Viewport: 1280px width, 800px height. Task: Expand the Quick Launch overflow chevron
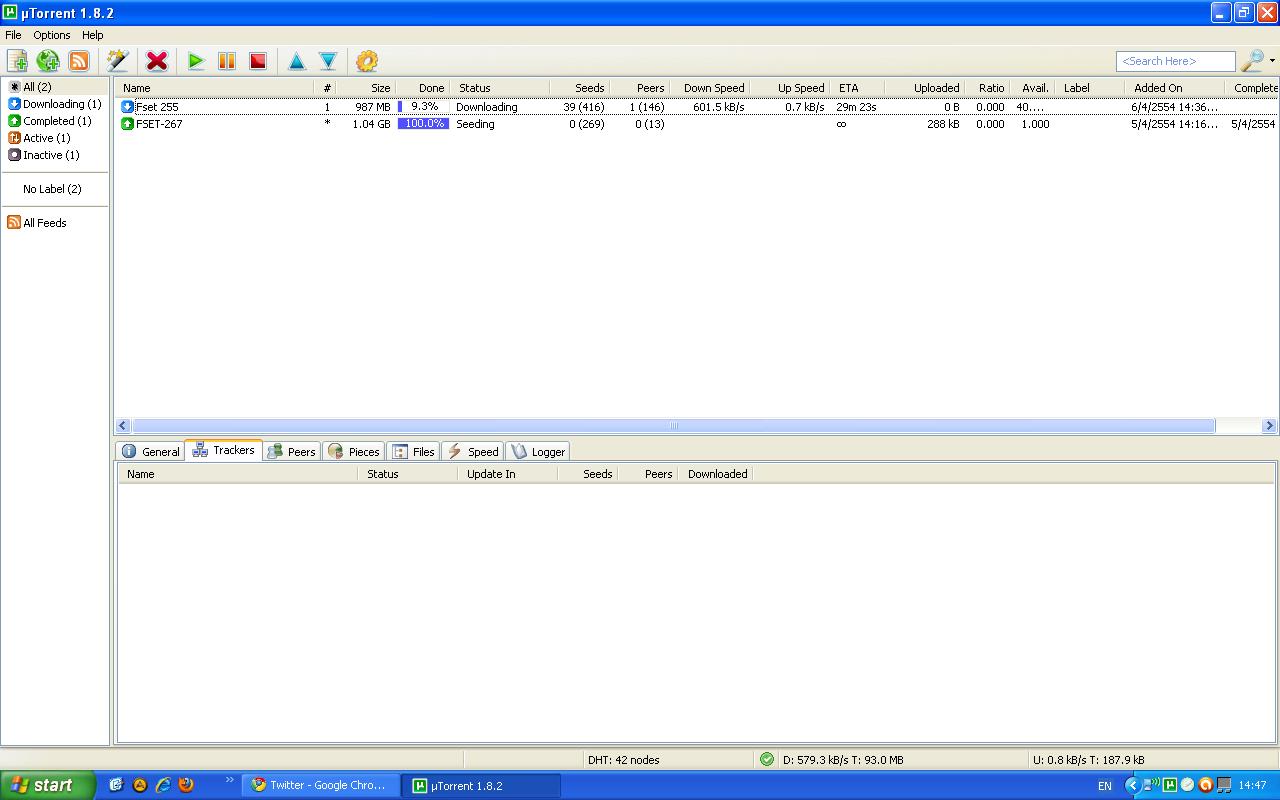pyautogui.click(x=230, y=781)
